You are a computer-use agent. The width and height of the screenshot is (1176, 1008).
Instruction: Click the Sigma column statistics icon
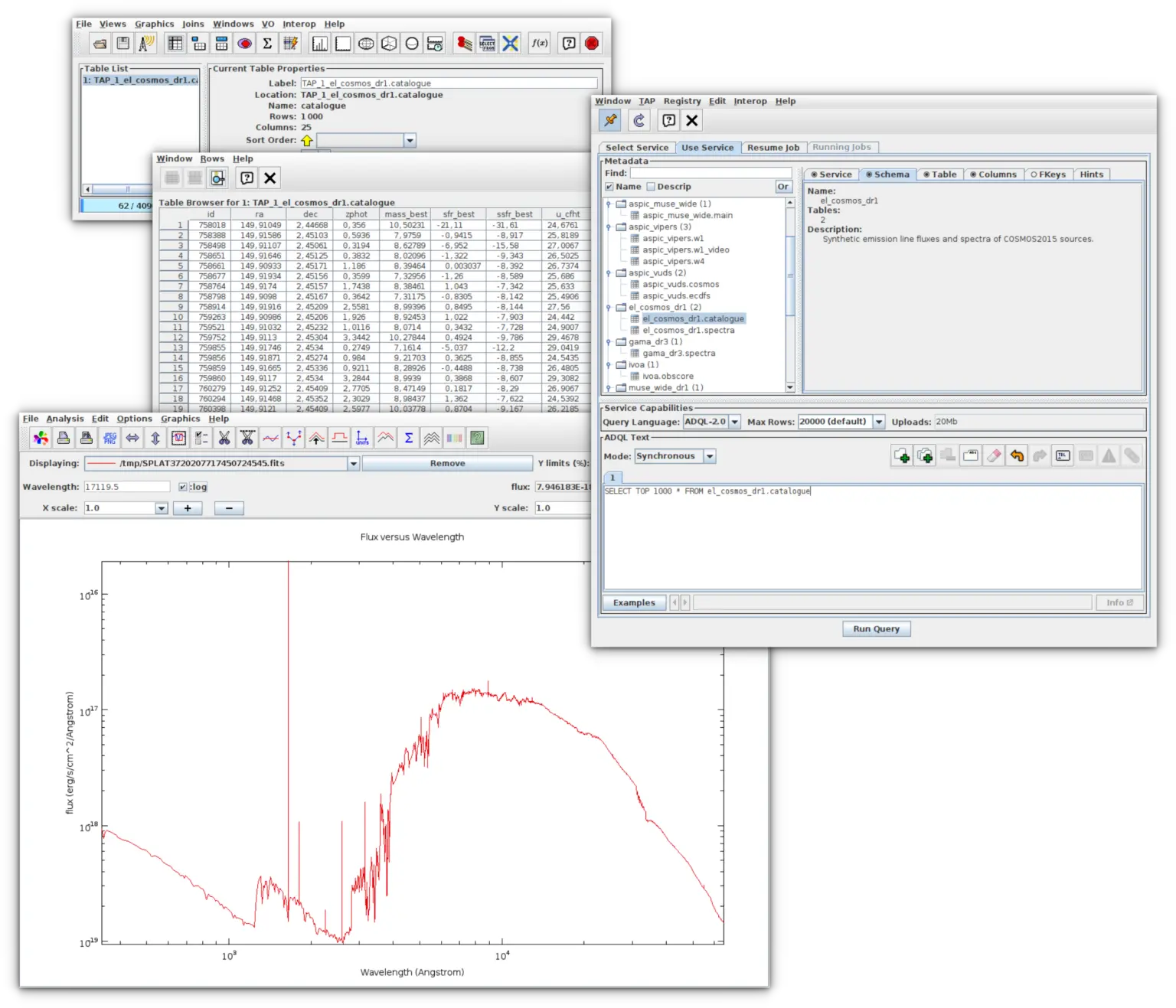click(267, 44)
